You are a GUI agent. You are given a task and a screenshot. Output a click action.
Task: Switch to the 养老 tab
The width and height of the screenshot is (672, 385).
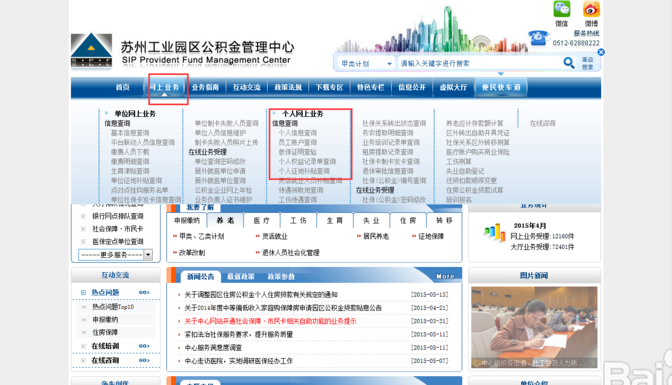coord(225,220)
